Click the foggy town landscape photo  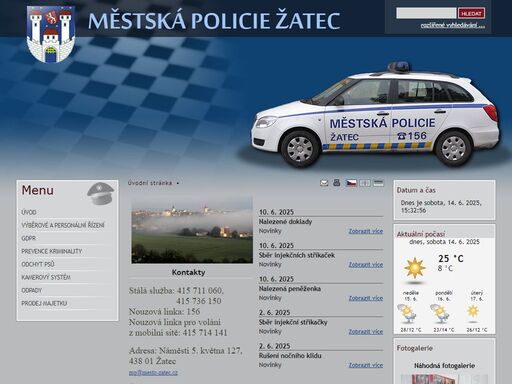pos(192,230)
